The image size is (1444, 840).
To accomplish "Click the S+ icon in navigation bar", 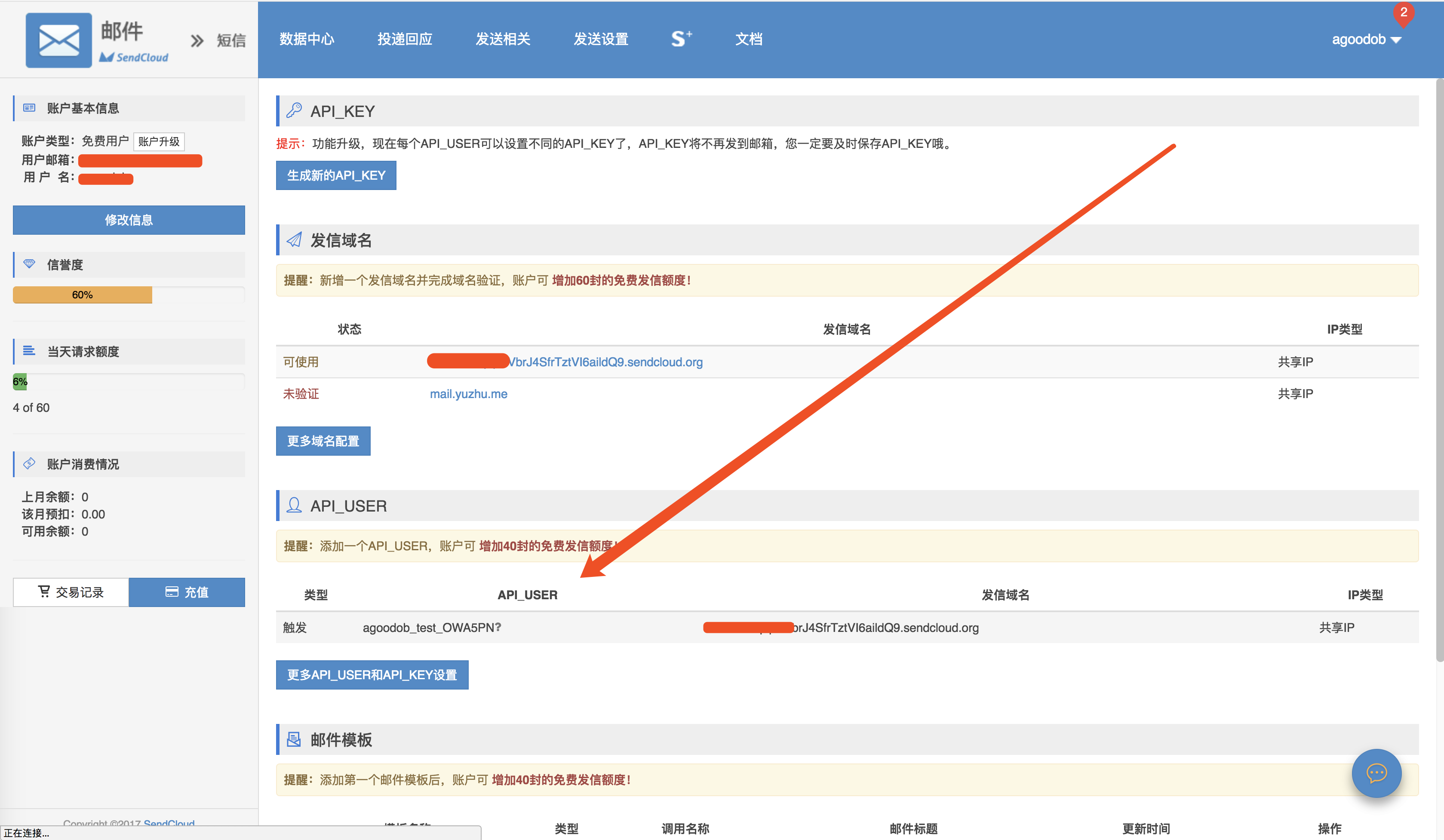I will click(681, 39).
